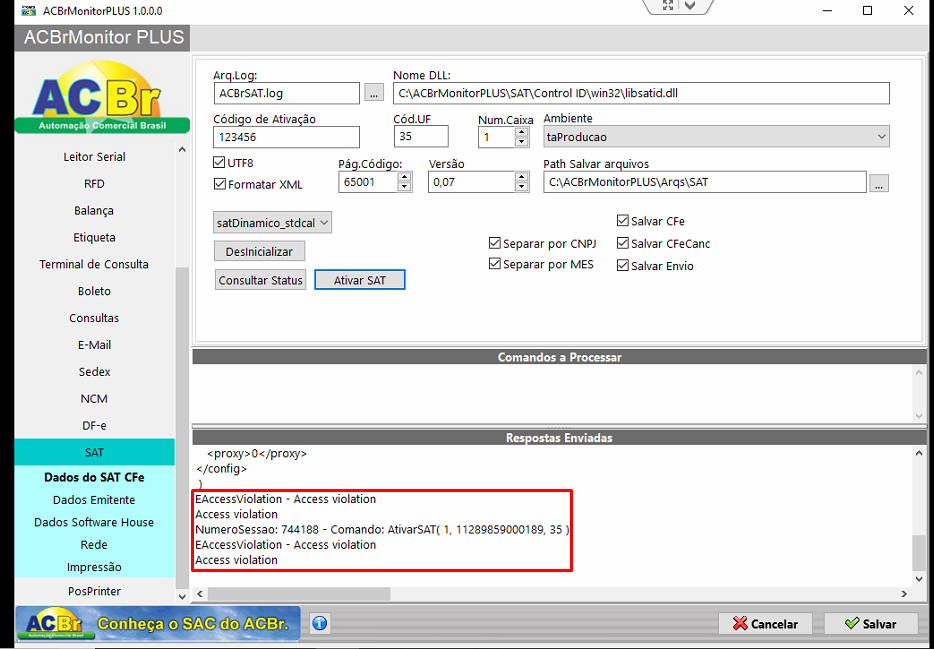Select Dados Emitente sub-item
This screenshot has height=649, width=934.
point(94,500)
